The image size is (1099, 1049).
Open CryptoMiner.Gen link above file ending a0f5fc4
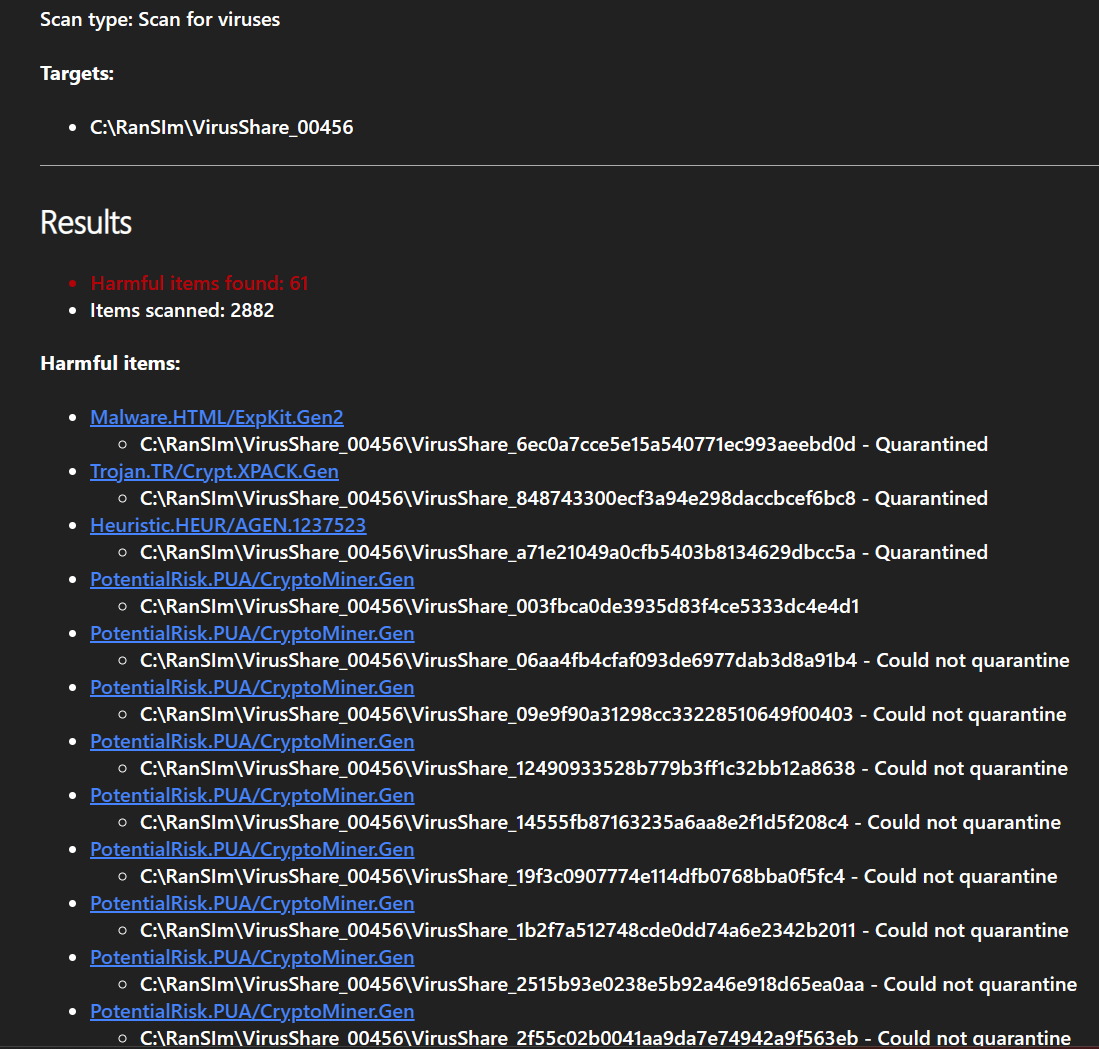point(252,849)
